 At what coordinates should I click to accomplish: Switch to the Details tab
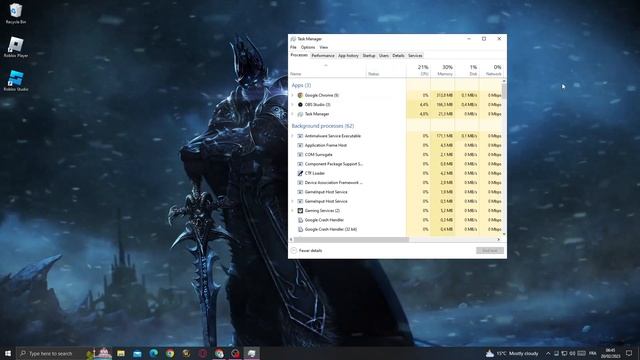398,56
